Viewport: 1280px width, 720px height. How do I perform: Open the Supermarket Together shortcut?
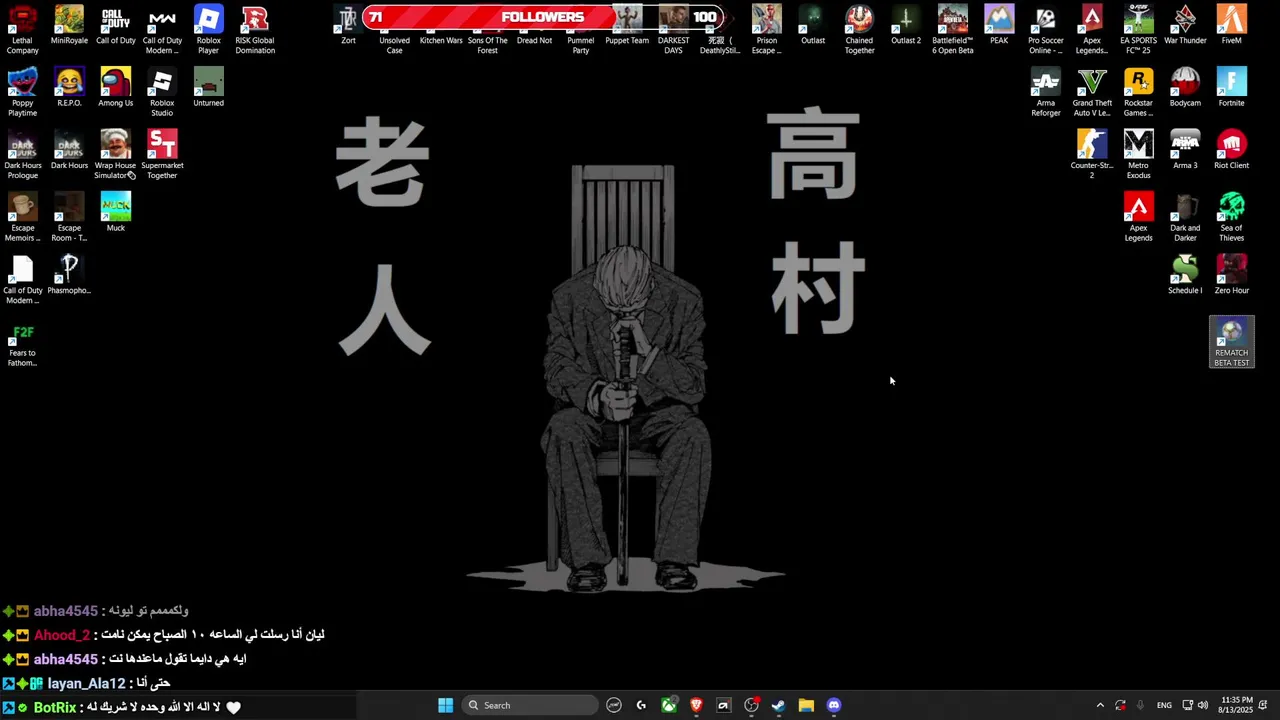[162, 154]
